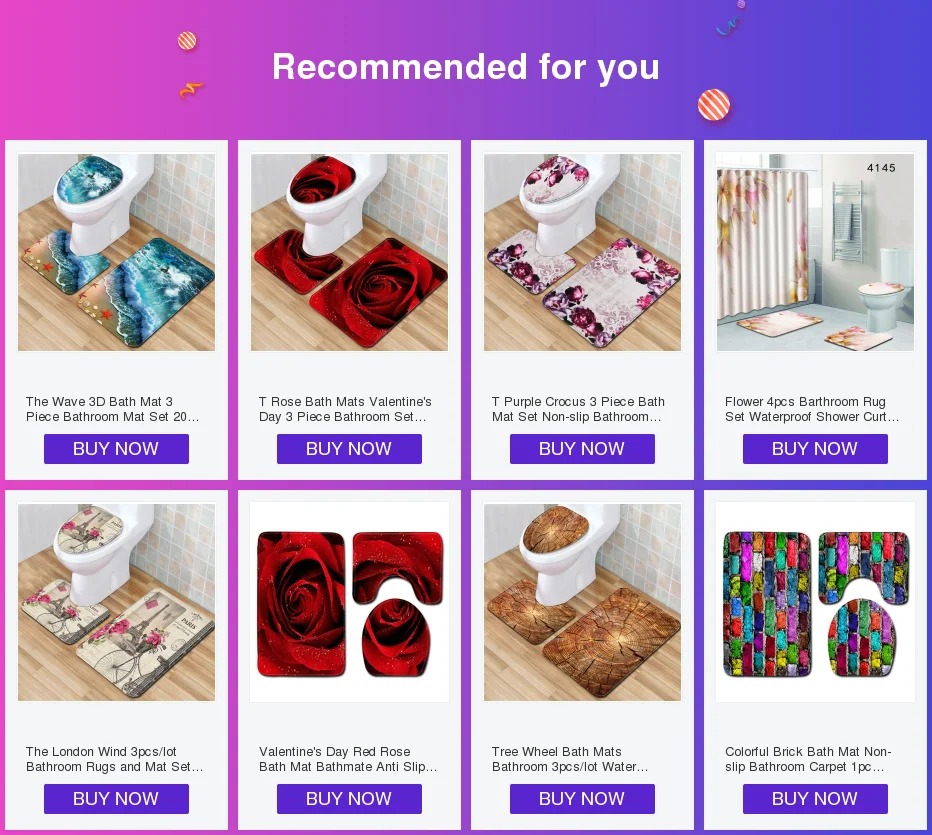
Task: Click BUY NOW under T Rose Bath Mats
Action: (350, 449)
